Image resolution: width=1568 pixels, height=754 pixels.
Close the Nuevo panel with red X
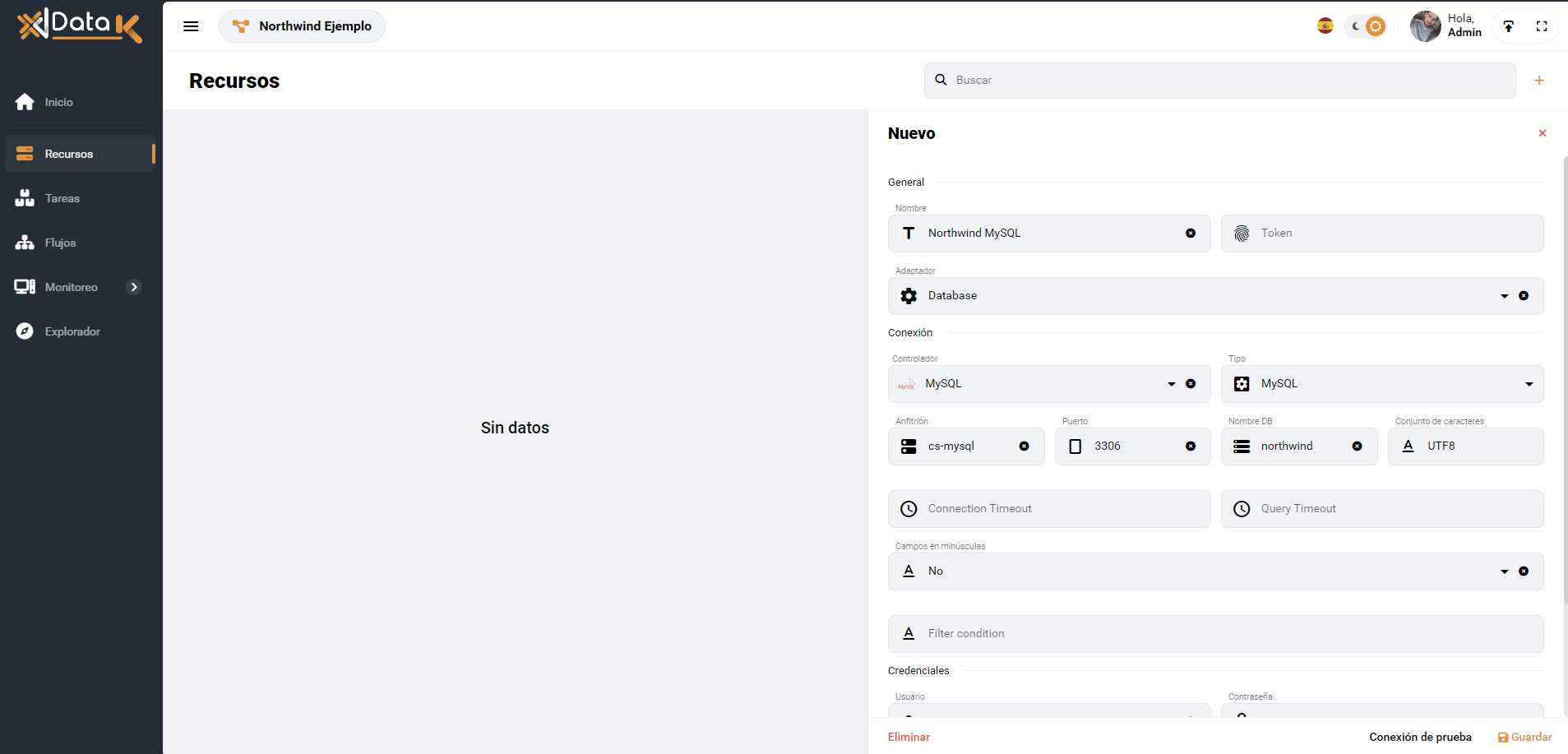[1542, 133]
